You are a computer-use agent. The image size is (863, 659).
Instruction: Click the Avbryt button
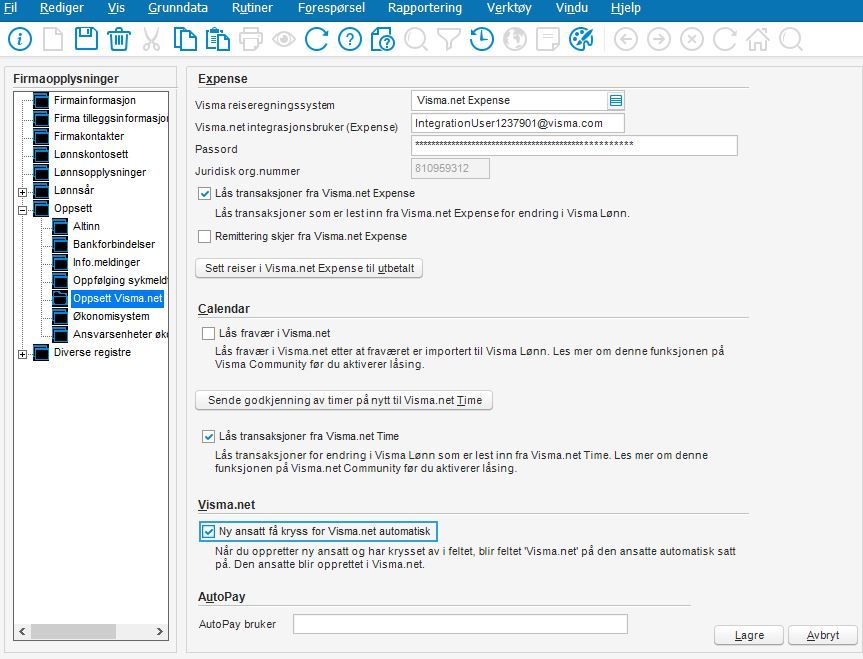click(823, 635)
